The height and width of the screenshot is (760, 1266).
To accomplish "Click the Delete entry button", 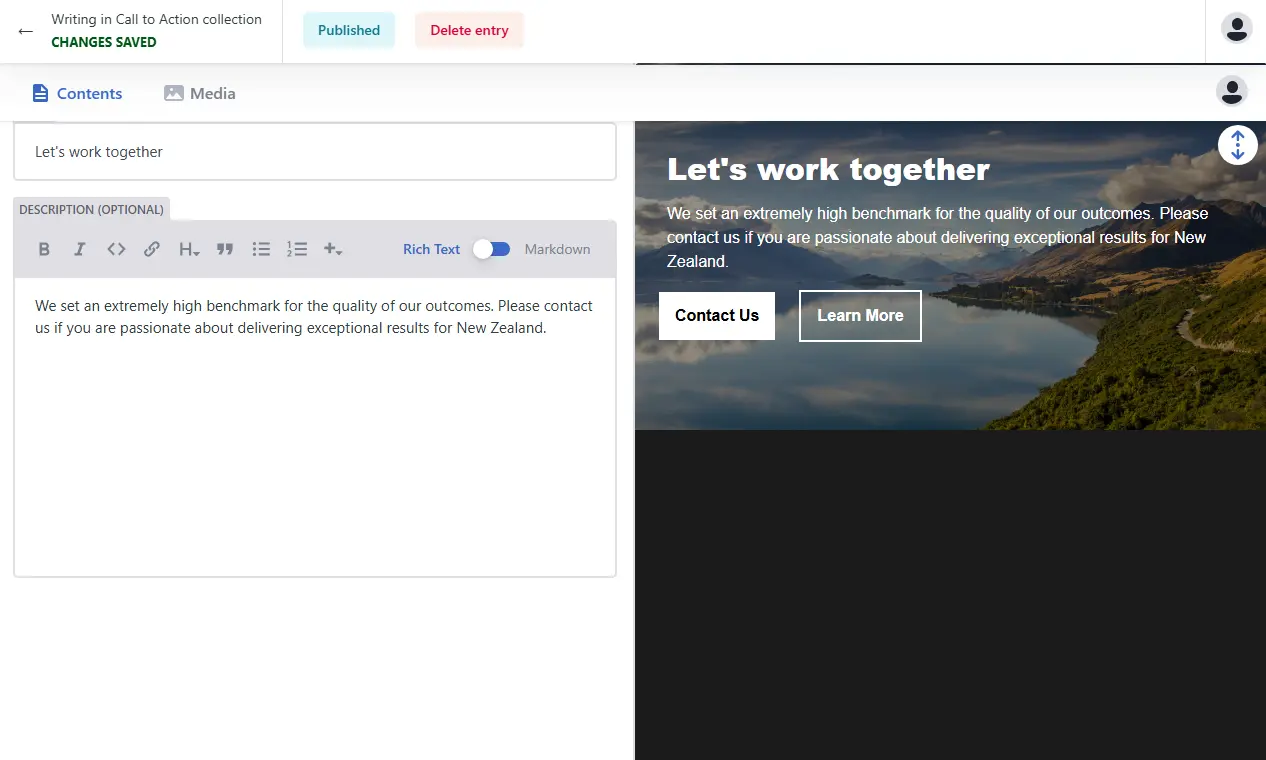I will coord(469,30).
